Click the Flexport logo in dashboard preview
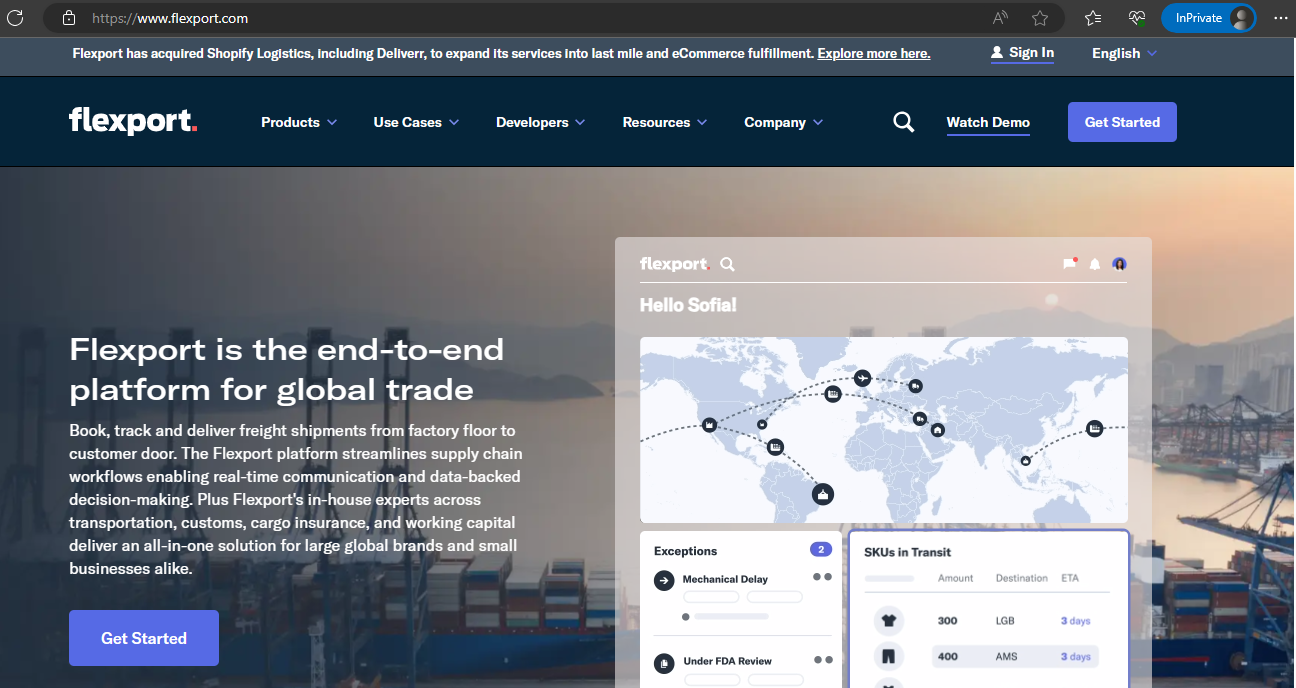 click(x=675, y=264)
